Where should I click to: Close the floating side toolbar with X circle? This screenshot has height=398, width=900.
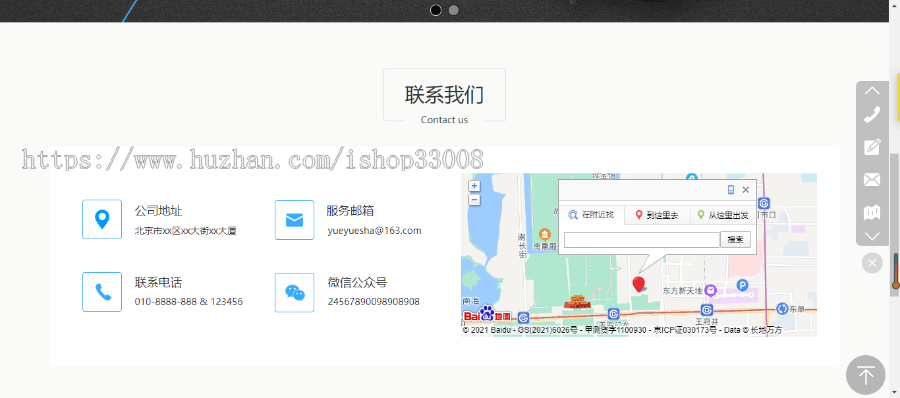click(x=872, y=263)
